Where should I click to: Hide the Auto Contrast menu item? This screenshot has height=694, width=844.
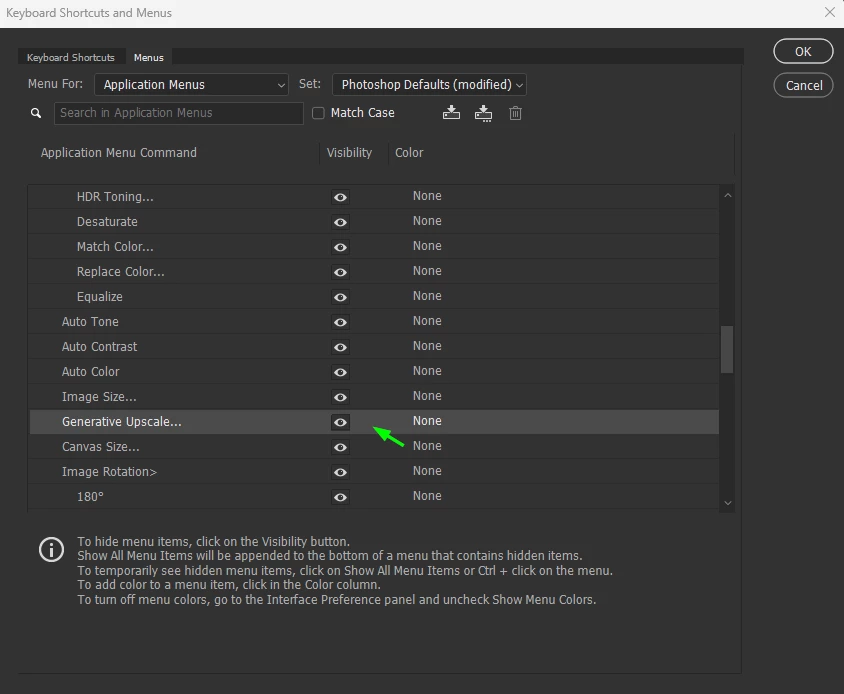pyautogui.click(x=340, y=347)
